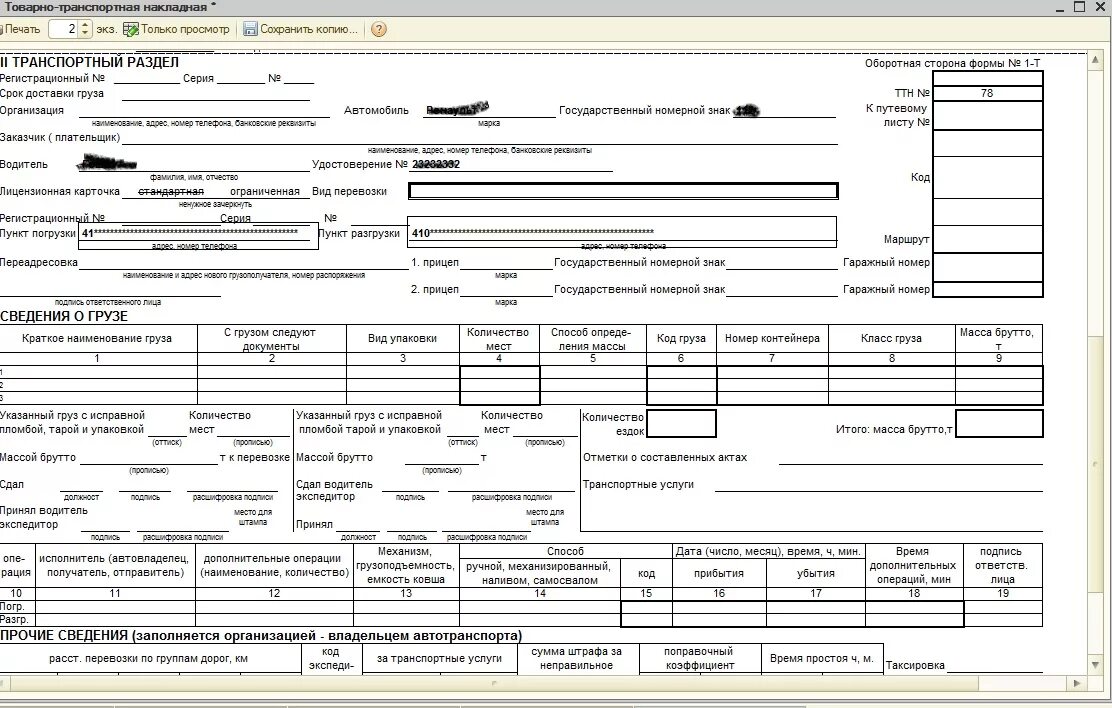This screenshot has height=708, width=1112.
Task: Click the II ТРАНСПОРТНЫЙ РАЗДЕЛ heading
Action: click(89, 62)
